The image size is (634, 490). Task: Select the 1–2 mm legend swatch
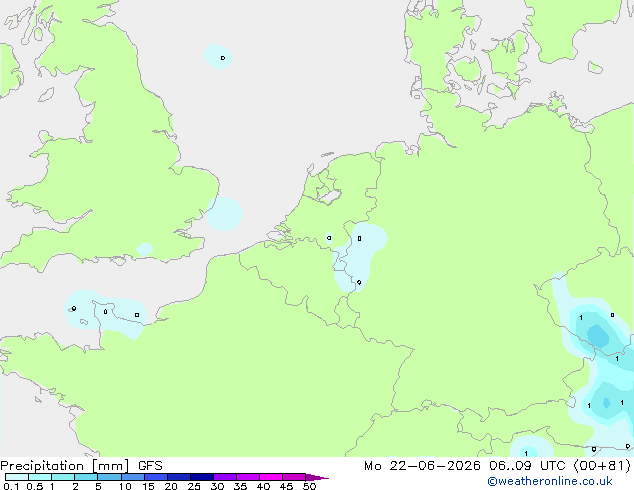(x=63, y=477)
